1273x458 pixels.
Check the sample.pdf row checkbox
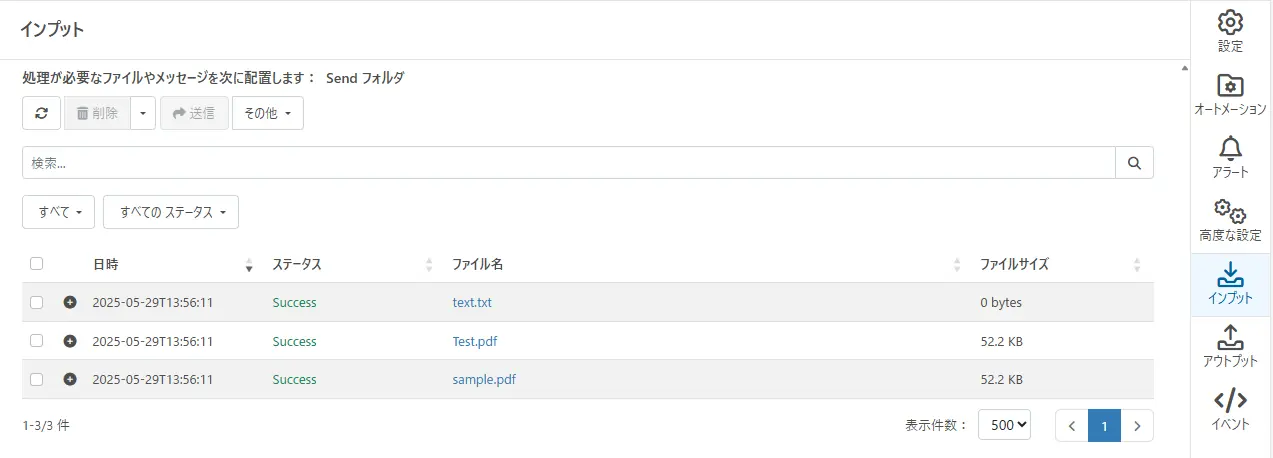tap(37, 379)
